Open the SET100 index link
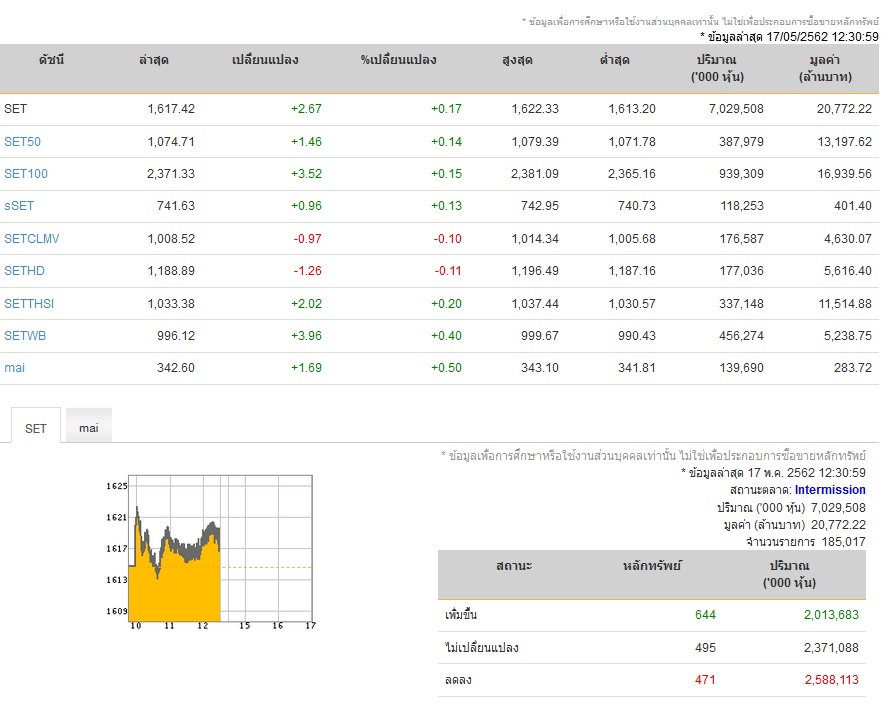The width and height of the screenshot is (884, 709). click(26, 174)
